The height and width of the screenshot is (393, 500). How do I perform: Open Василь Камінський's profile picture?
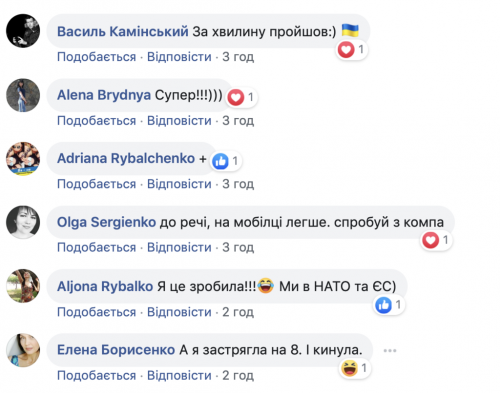pyautogui.click(x=23, y=31)
